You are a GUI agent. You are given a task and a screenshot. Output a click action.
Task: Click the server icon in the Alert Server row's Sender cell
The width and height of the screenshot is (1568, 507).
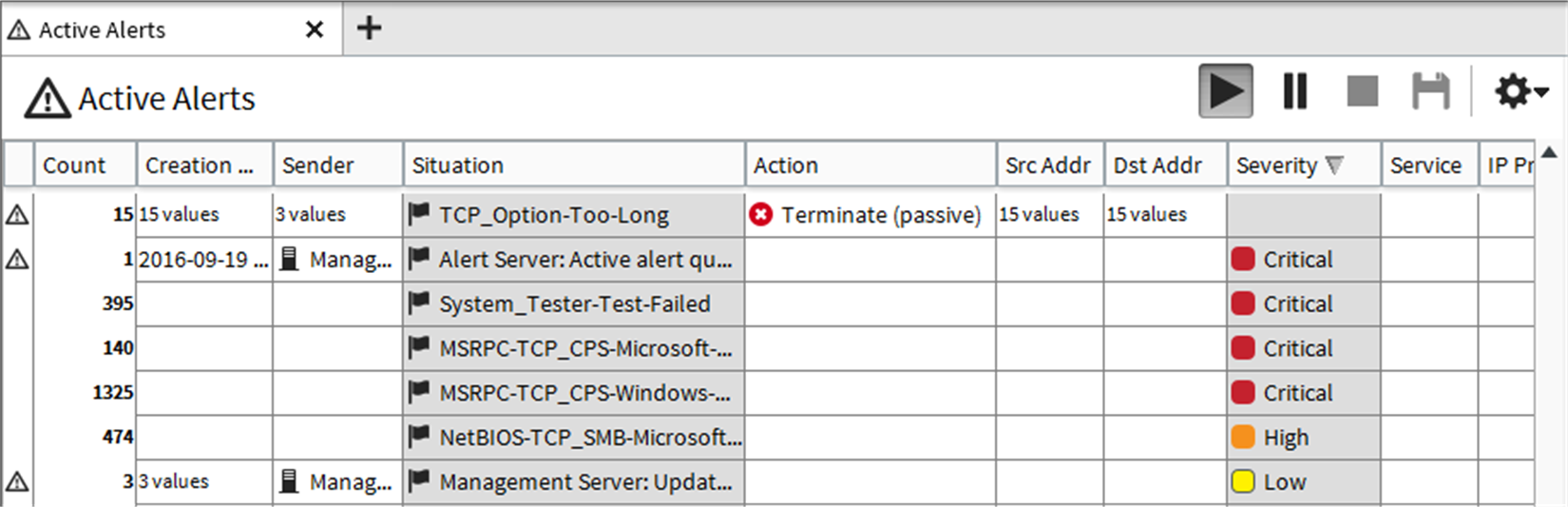289,260
